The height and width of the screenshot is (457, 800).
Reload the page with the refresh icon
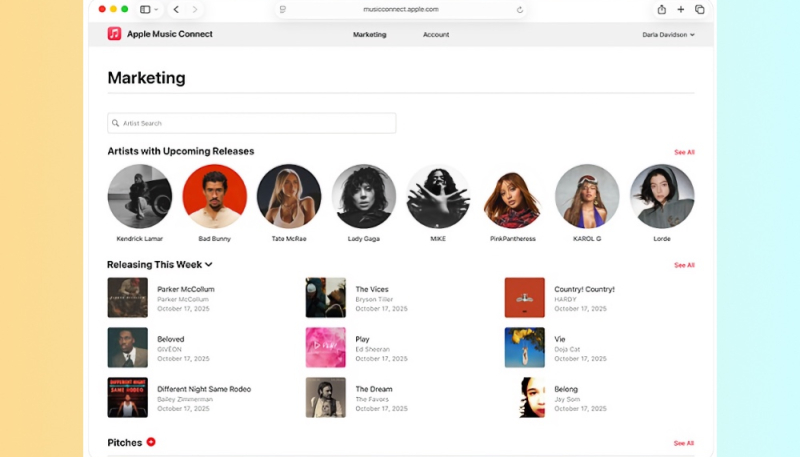tap(519, 9)
